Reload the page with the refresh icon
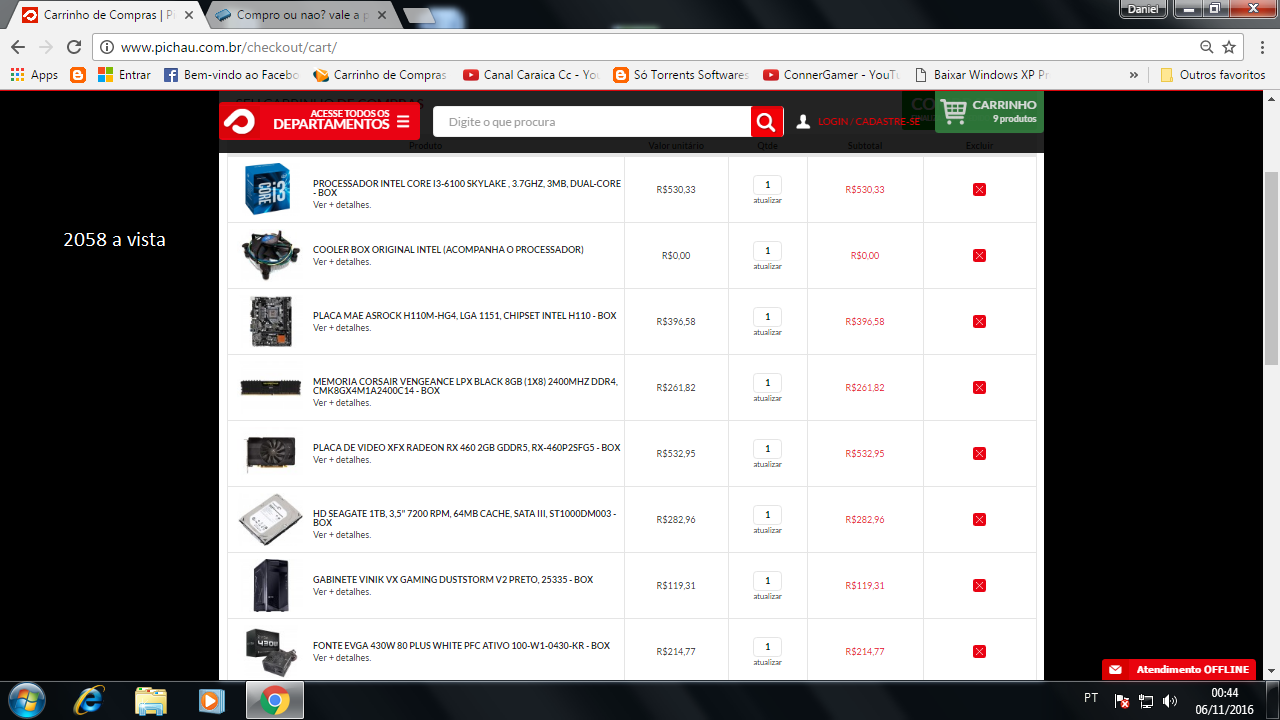 73,47
